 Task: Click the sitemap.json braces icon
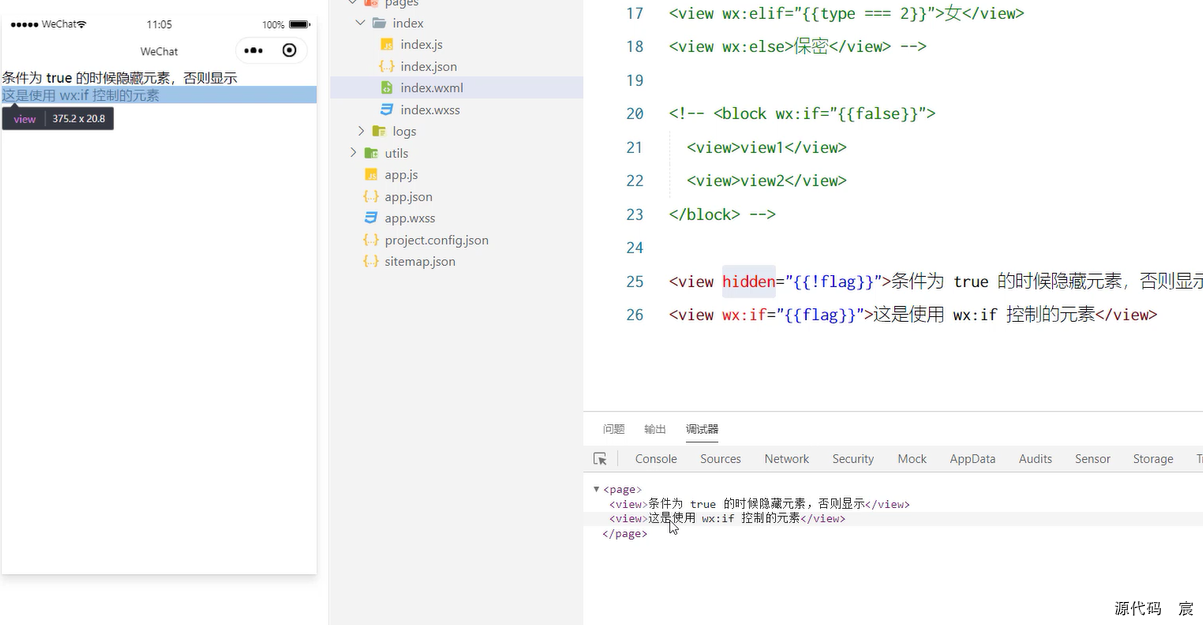(370, 261)
